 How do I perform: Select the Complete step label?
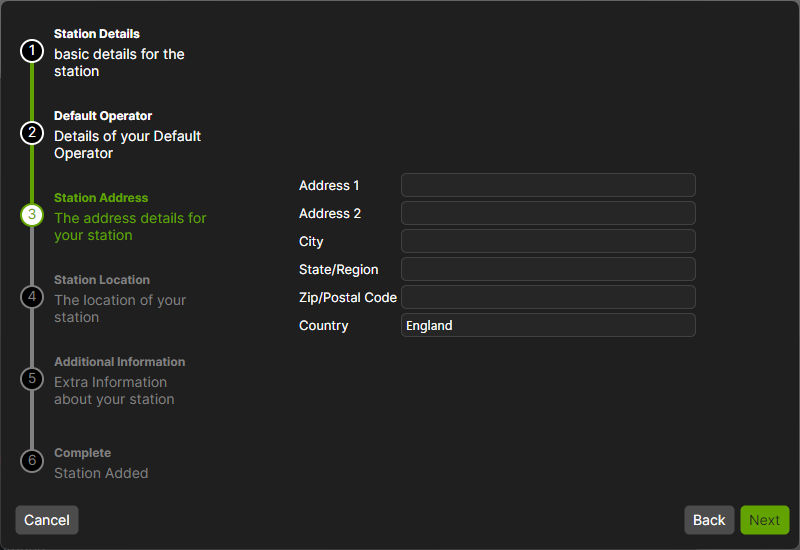click(82, 453)
